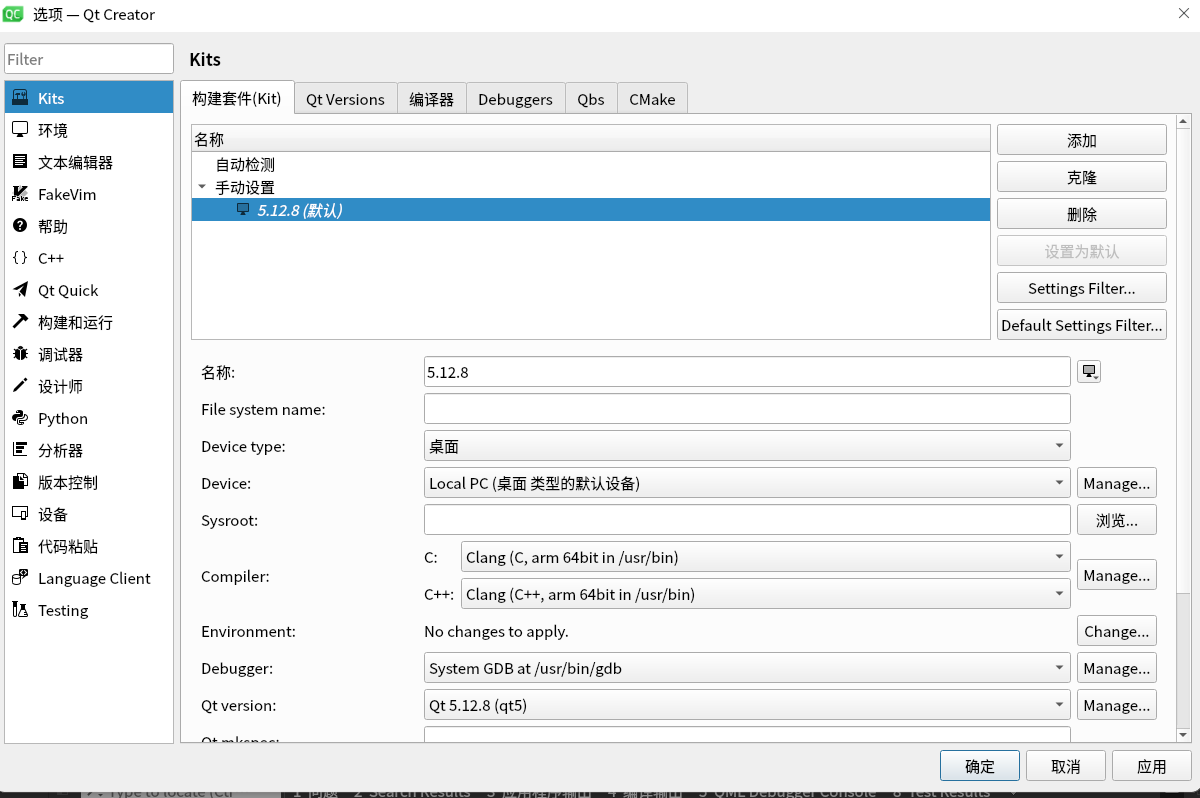
Task: Open the Qt version dropdown
Action: click(x=747, y=705)
